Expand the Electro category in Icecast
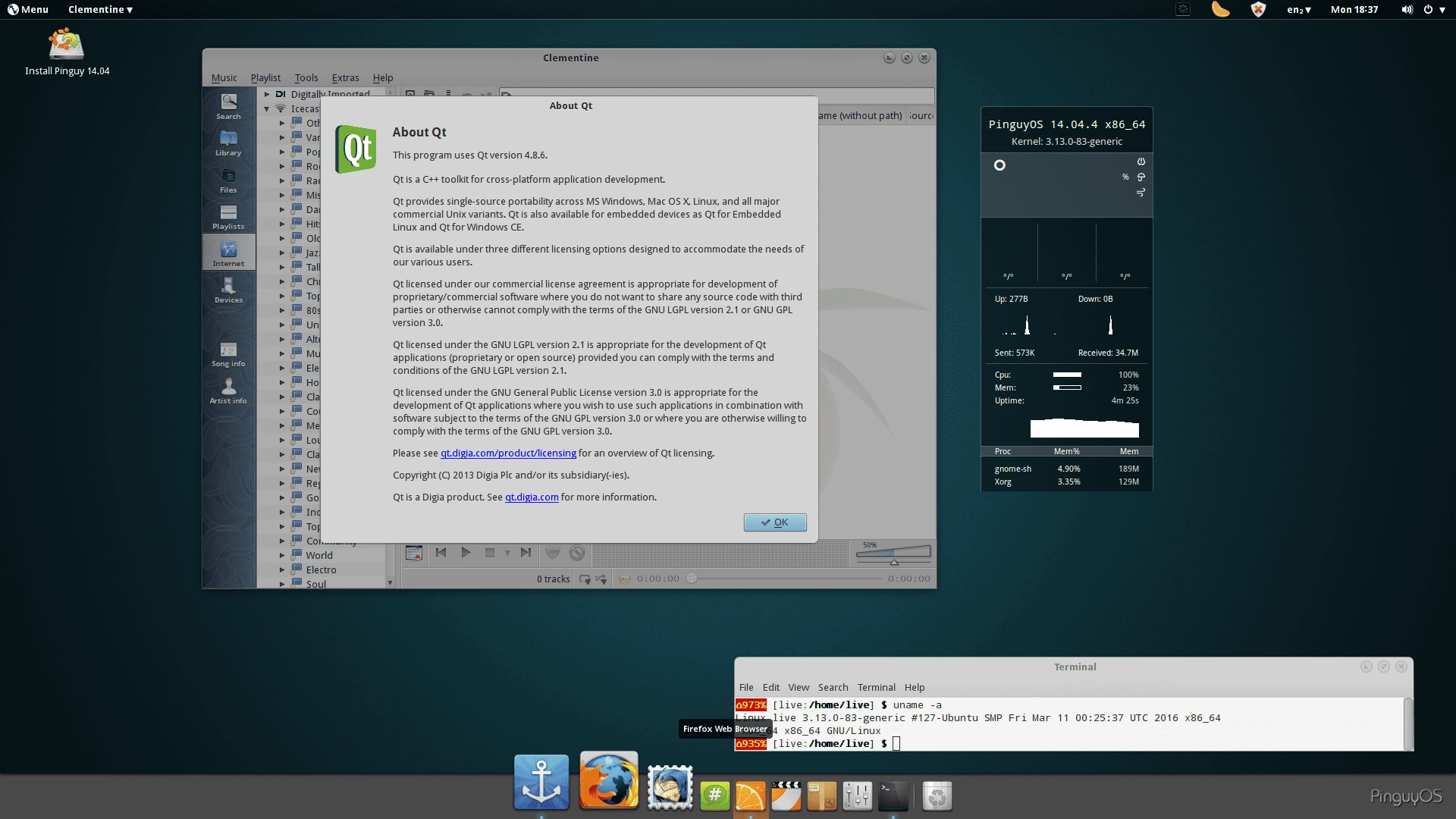1456x819 pixels. pyautogui.click(x=282, y=570)
